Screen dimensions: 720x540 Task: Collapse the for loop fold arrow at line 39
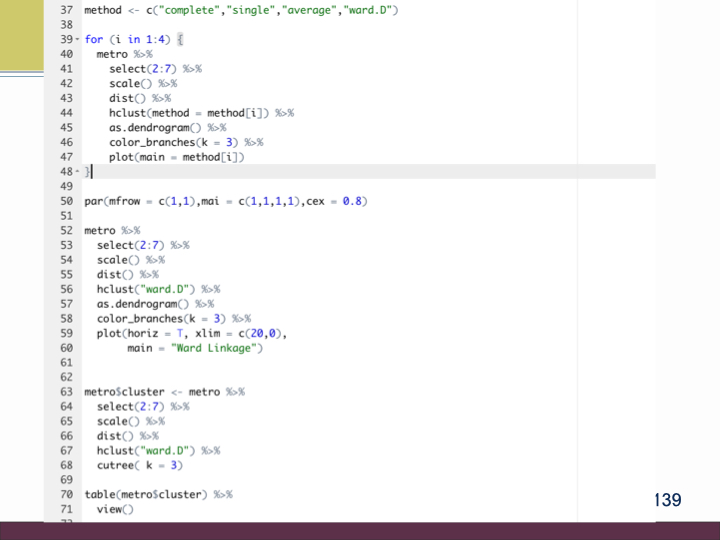[78, 39]
